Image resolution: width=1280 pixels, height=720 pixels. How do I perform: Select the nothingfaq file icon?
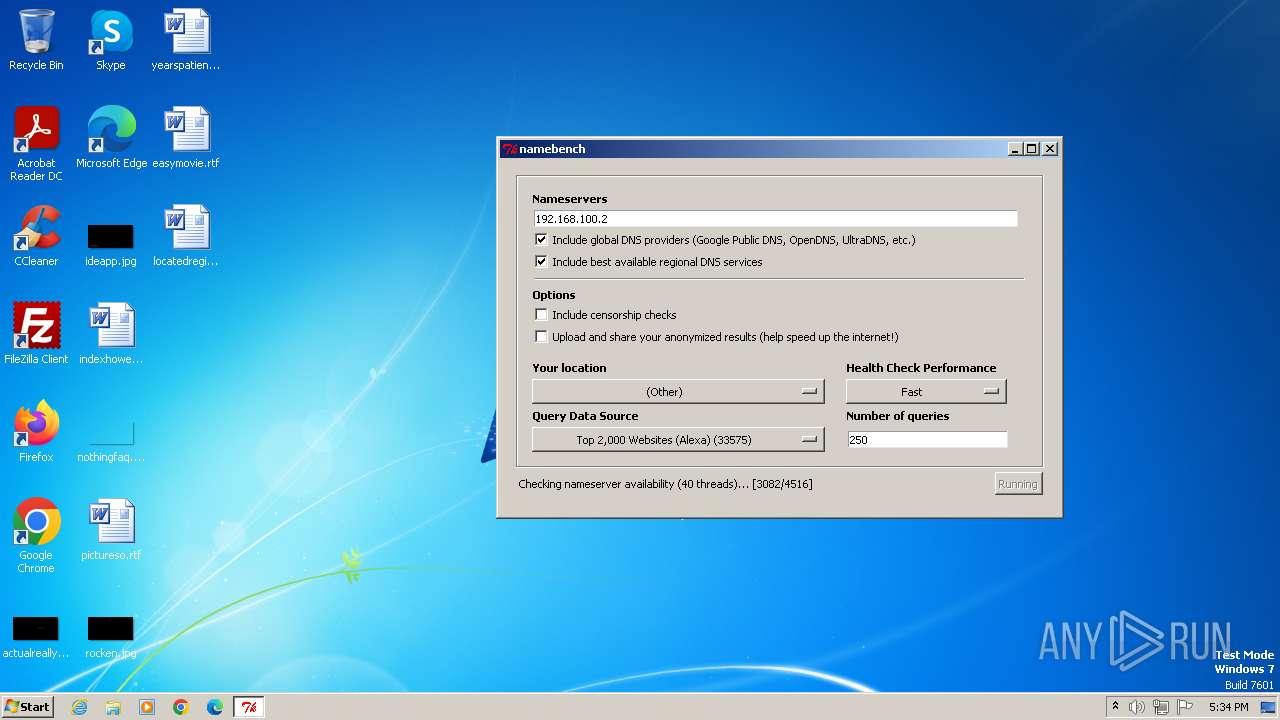click(110, 440)
